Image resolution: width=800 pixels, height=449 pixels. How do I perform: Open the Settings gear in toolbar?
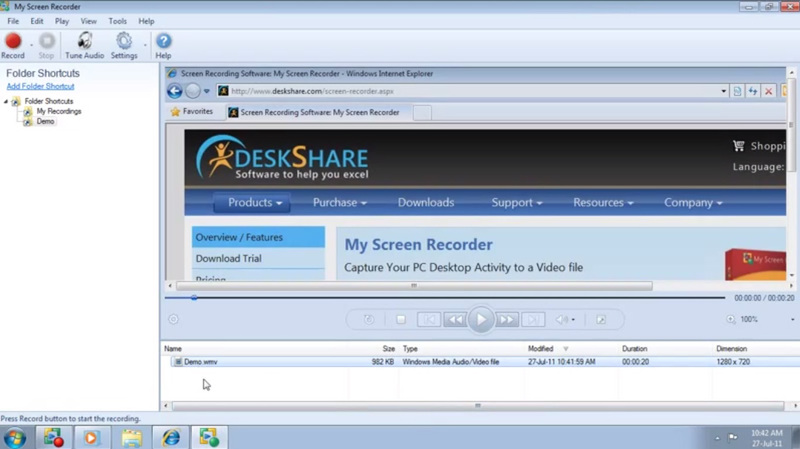point(124,45)
